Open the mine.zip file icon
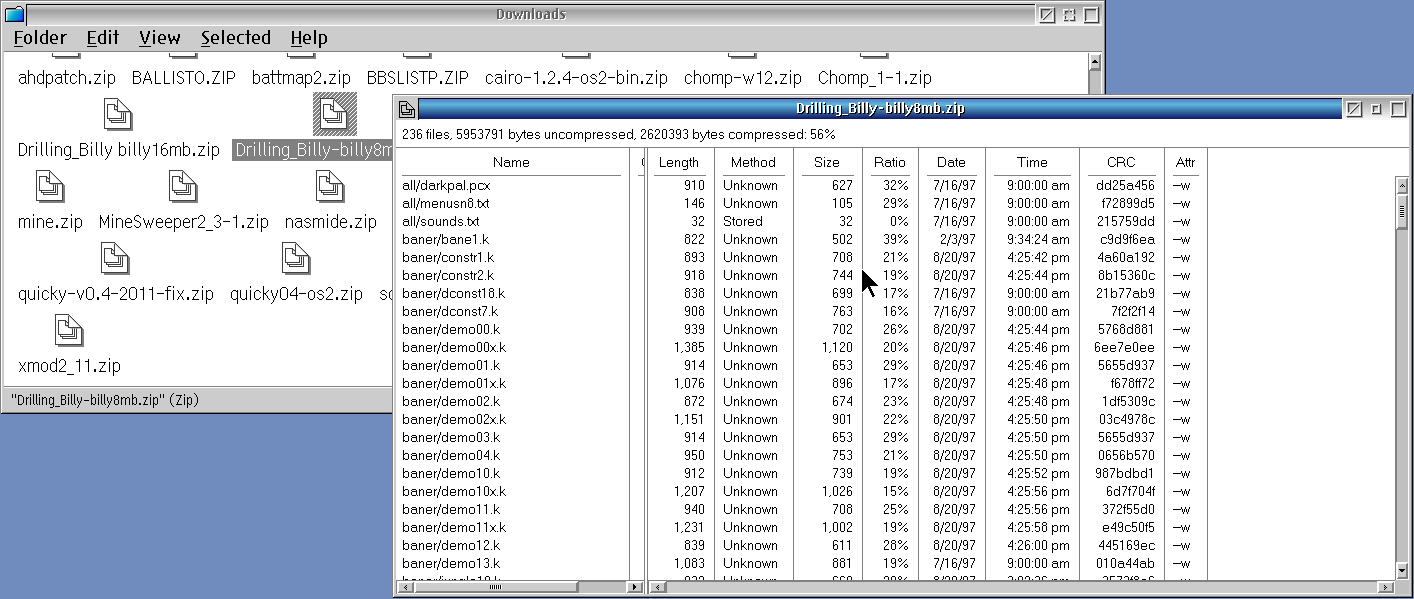 50,187
